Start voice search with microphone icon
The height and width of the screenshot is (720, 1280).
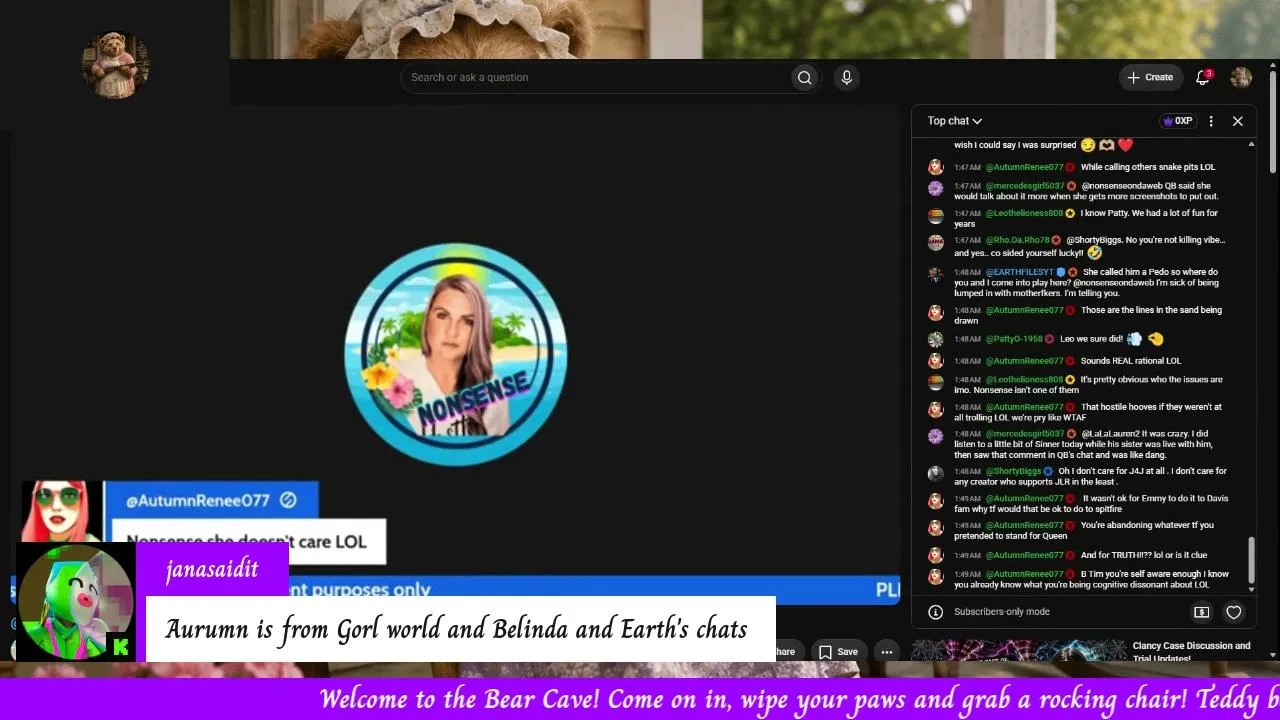coord(846,78)
